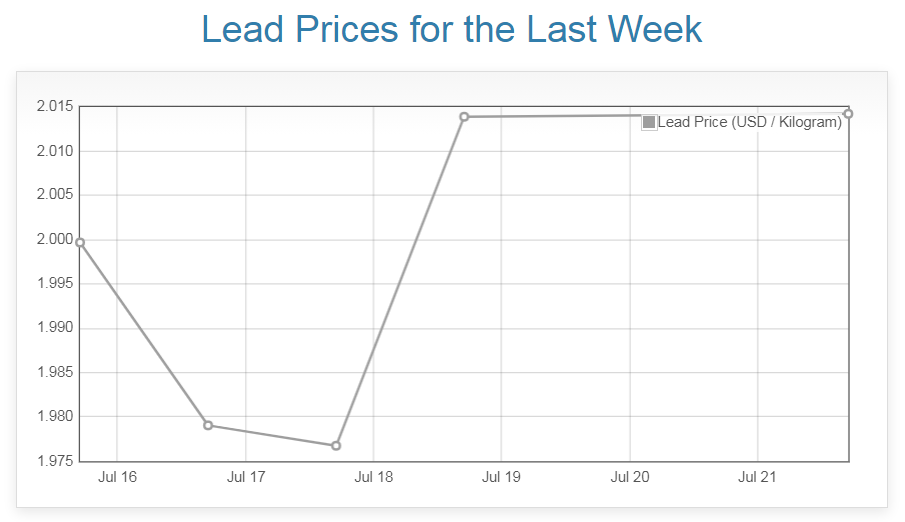905x522 pixels.
Task: Click the 1.990 y-axis label
Action: click(x=55, y=328)
